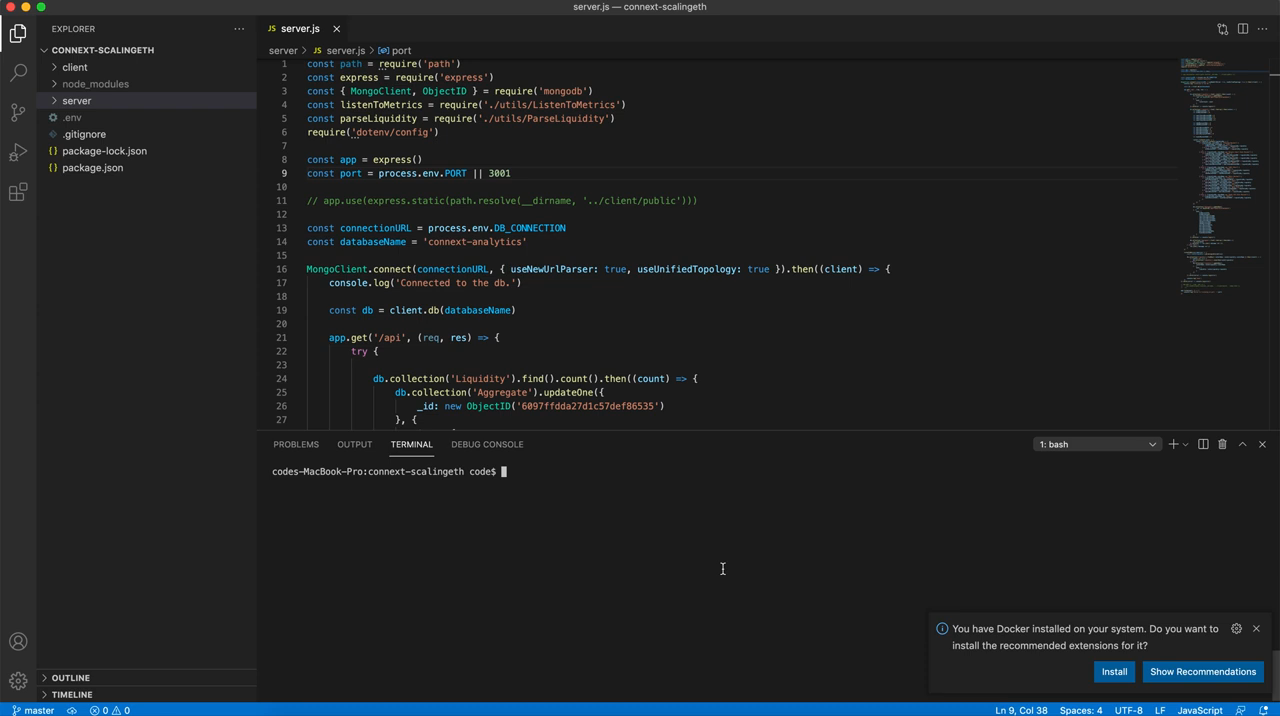Click the master branch indicator

click(x=33, y=710)
